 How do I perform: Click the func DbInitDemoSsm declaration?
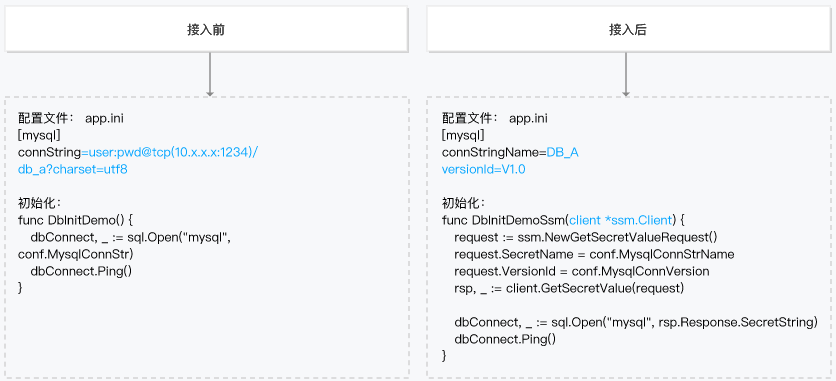tap(567, 220)
